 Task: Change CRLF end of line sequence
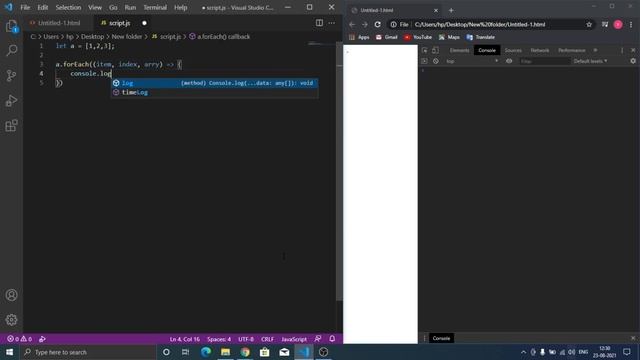(267, 339)
